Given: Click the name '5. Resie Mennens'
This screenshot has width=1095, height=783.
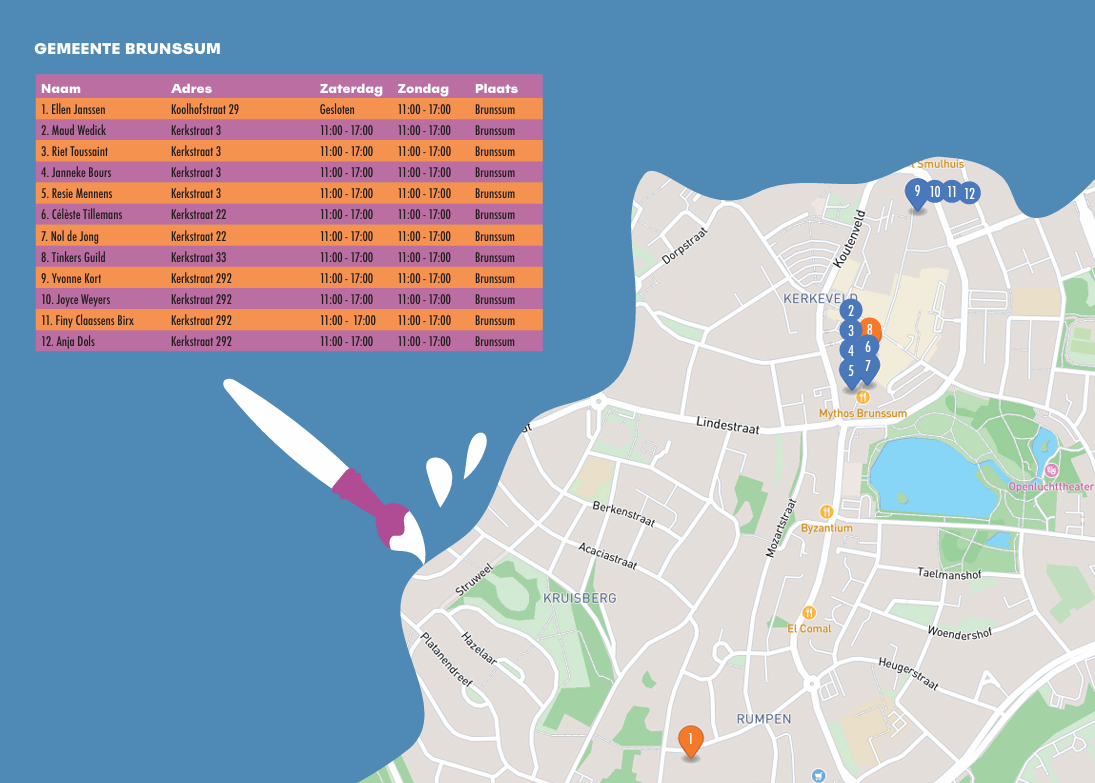Looking at the screenshot, I should click(x=76, y=193).
